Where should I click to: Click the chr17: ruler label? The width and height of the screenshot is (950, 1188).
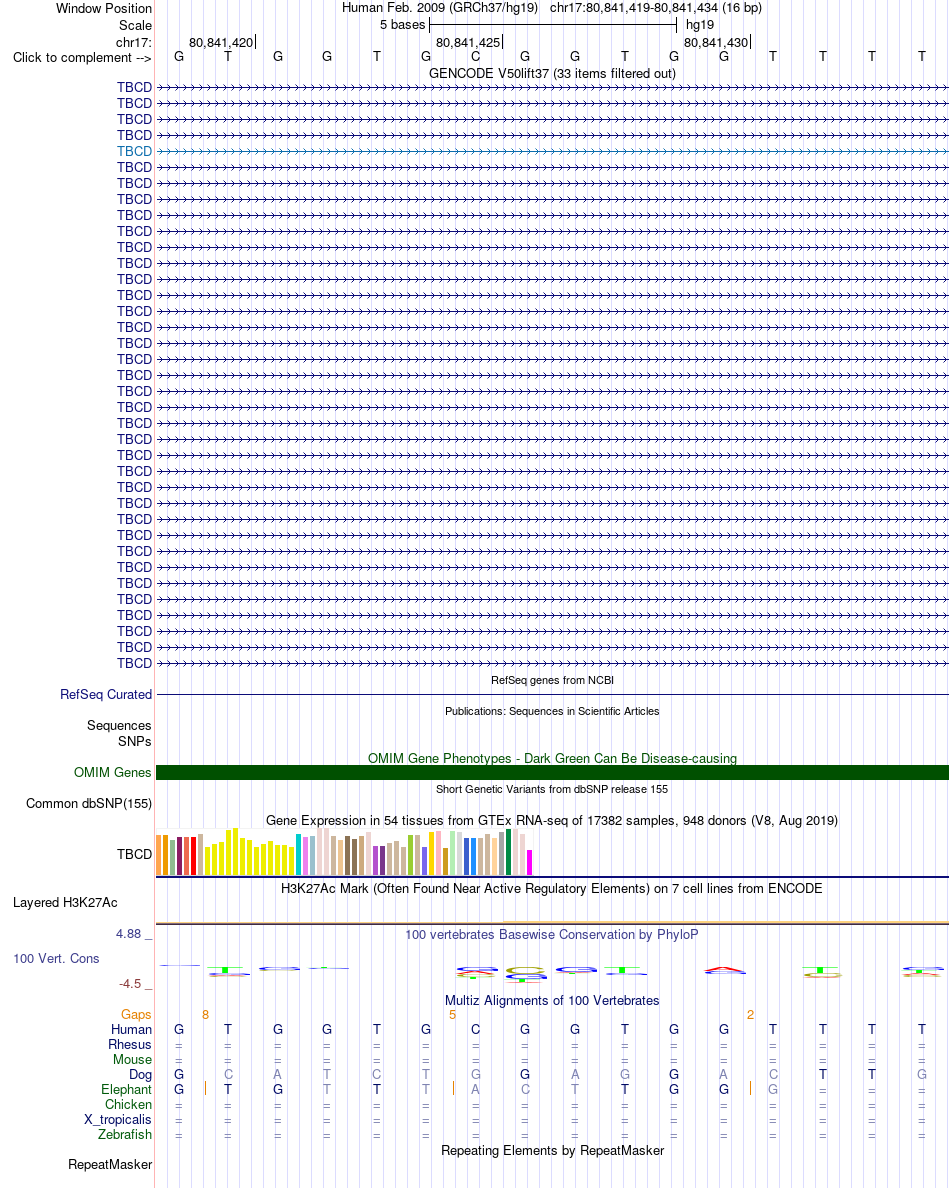[133, 42]
